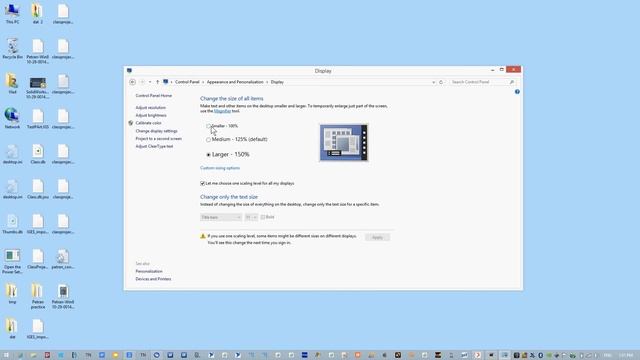The width and height of the screenshot is (640, 360).
Task: Select the Patran practice folder icon
Action: pos(38,296)
